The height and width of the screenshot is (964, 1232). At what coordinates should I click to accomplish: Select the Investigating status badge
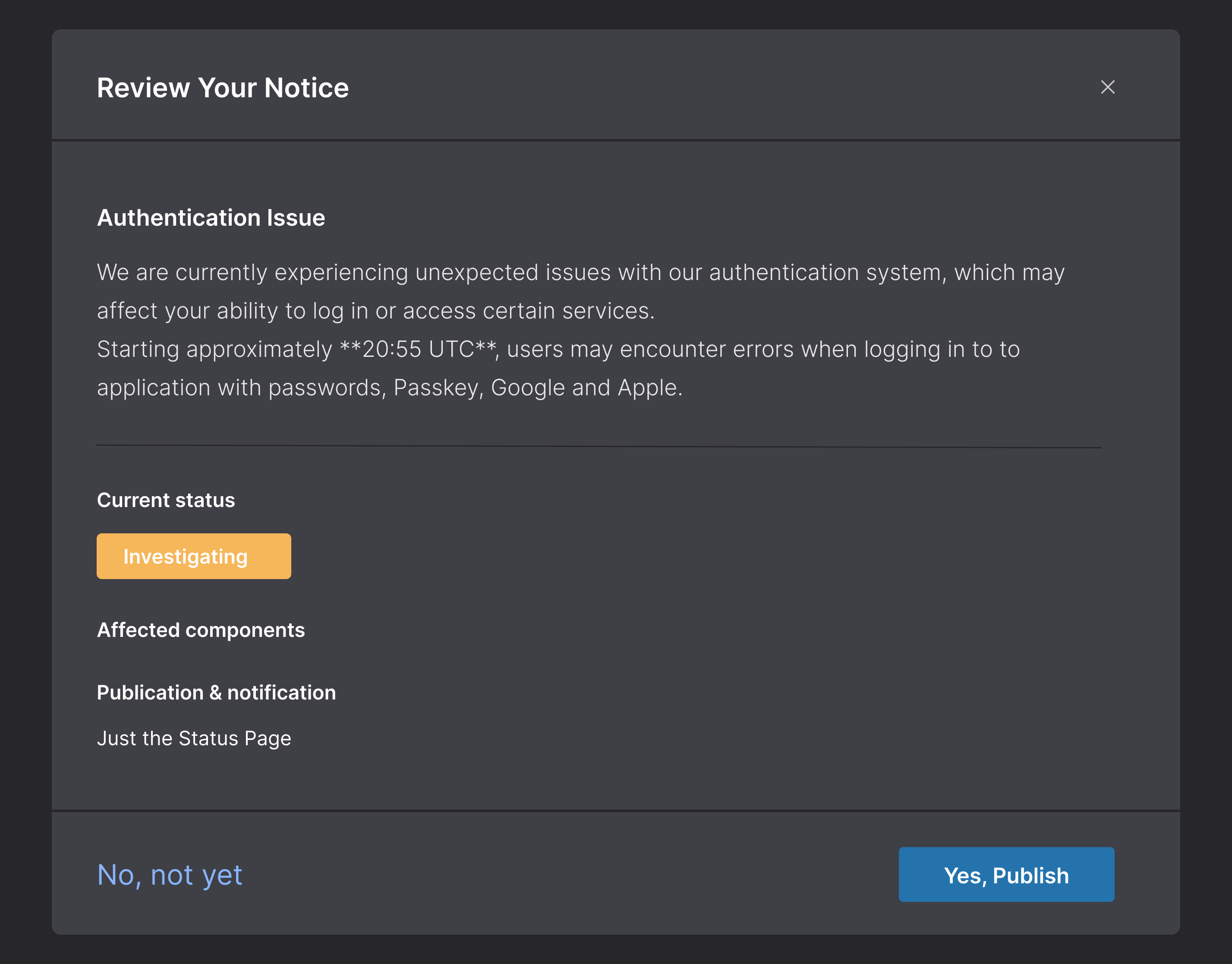[194, 556]
